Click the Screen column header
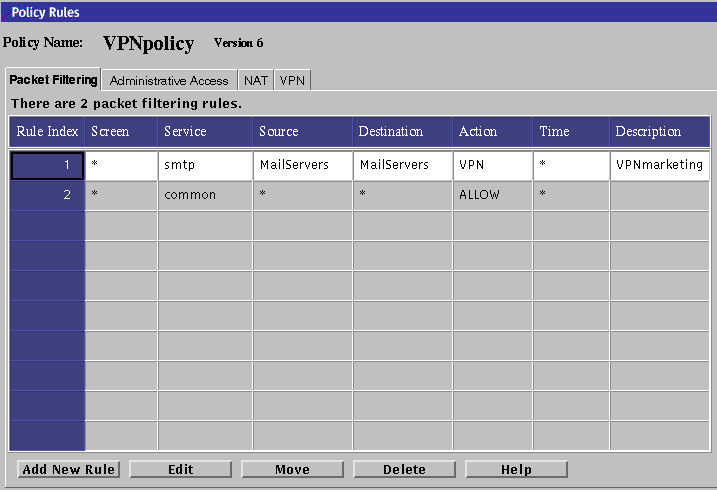This screenshot has height=490, width=717. pyautogui.click(x=121, y=132)
